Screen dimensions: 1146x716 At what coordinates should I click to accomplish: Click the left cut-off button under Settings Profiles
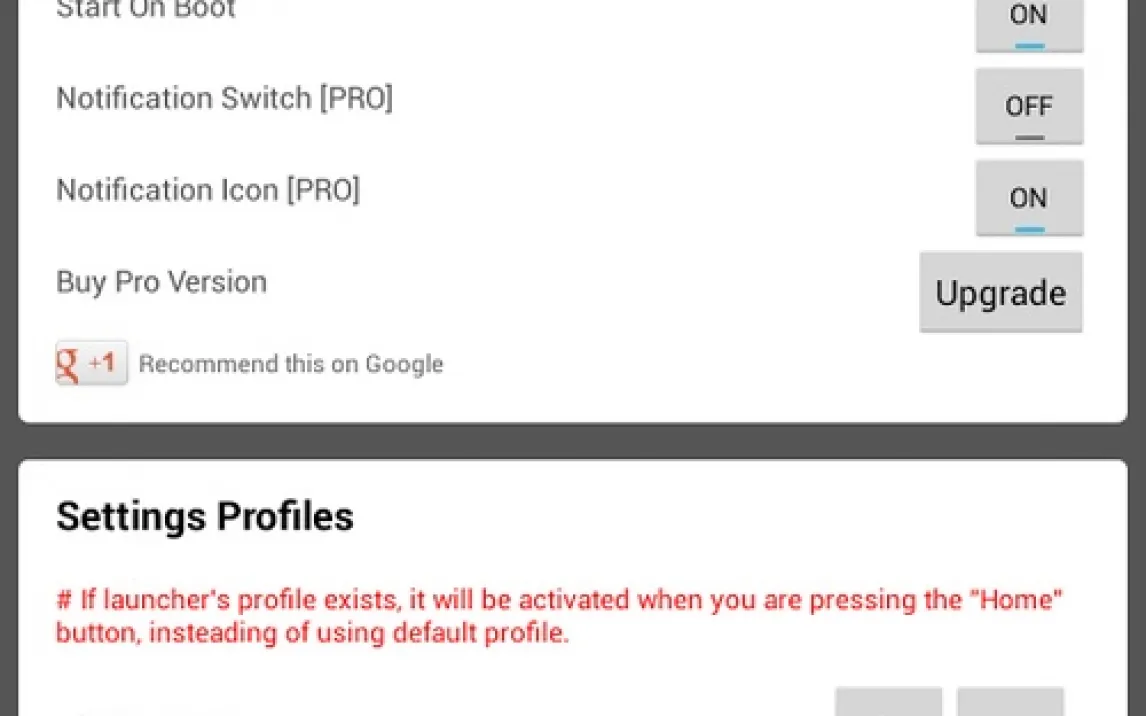point(888,702)
